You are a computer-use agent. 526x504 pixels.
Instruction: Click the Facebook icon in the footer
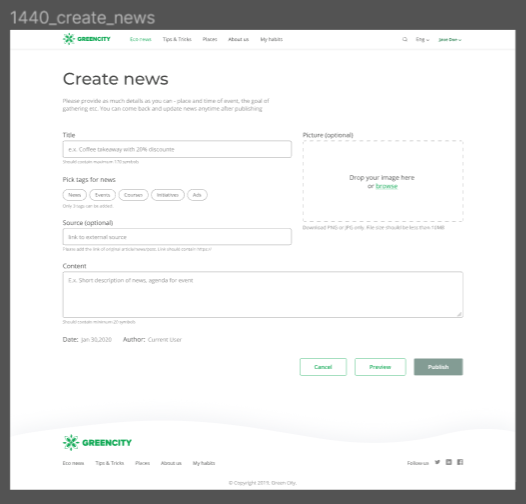click(x=460, y=462)
